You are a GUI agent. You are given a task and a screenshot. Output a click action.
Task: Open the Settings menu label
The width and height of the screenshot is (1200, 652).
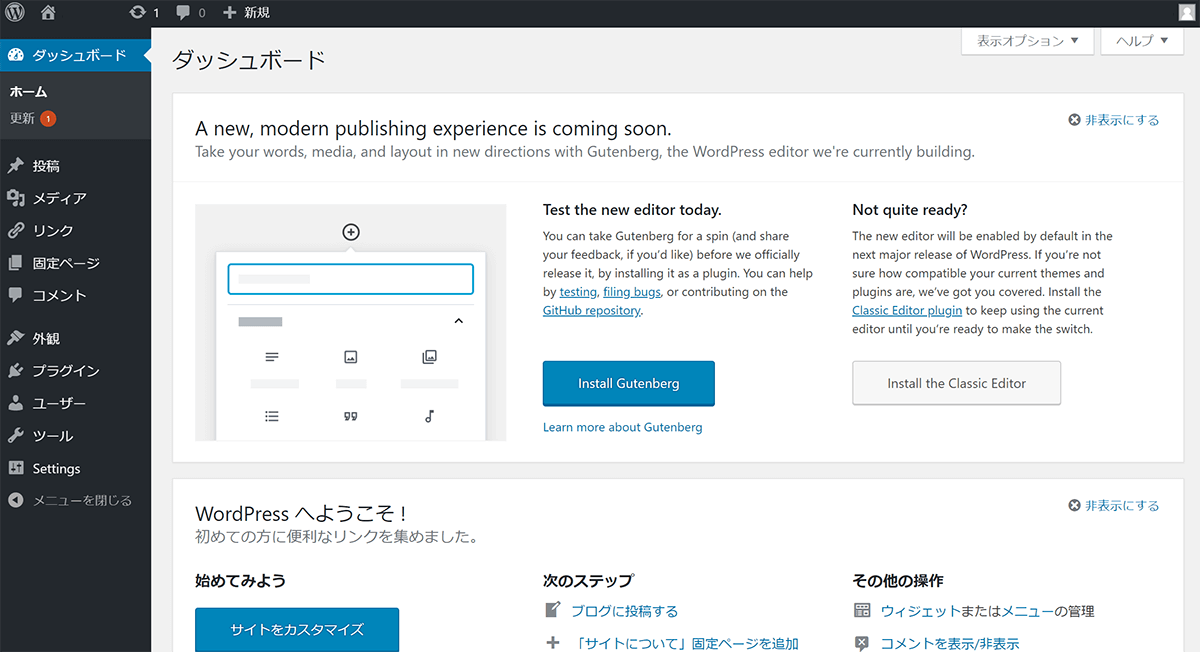click(56, 468)
